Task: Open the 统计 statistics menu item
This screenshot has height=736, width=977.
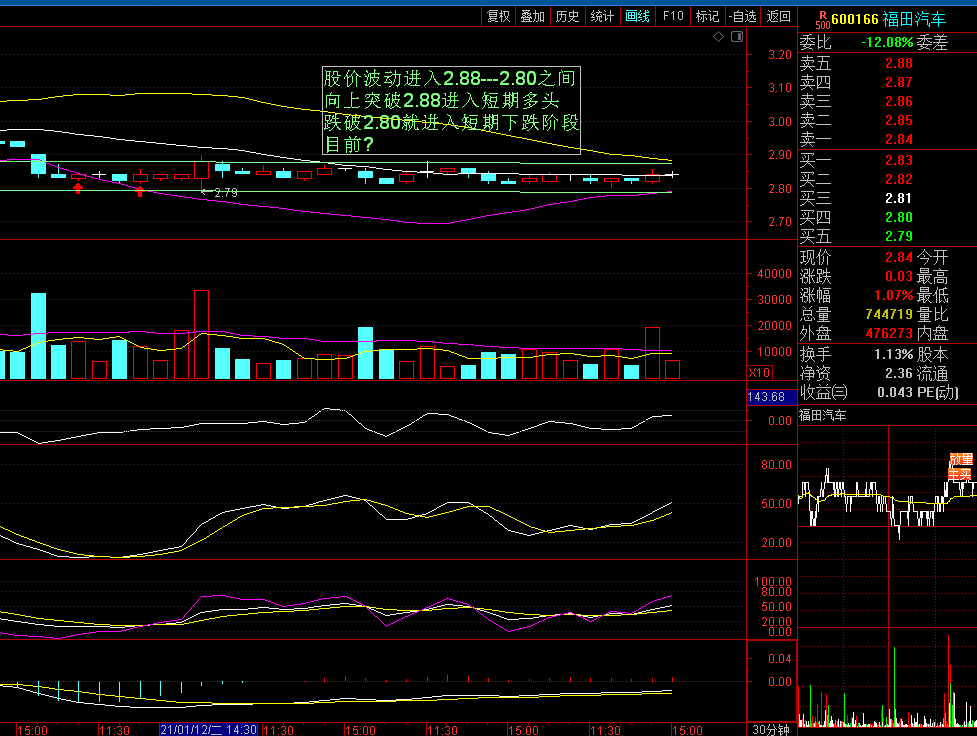Action: tap(602, 16)
